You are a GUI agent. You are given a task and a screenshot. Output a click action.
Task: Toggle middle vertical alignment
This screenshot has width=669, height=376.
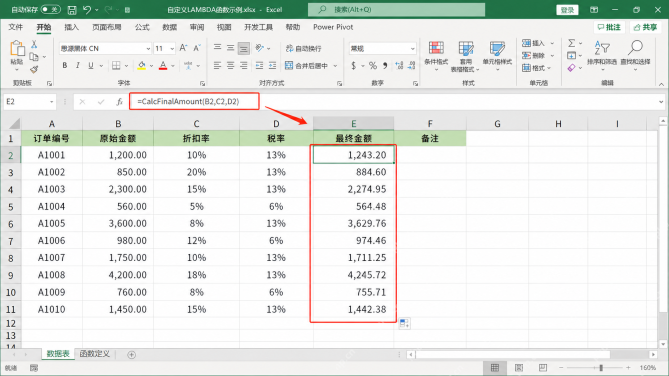click(230, 48)
